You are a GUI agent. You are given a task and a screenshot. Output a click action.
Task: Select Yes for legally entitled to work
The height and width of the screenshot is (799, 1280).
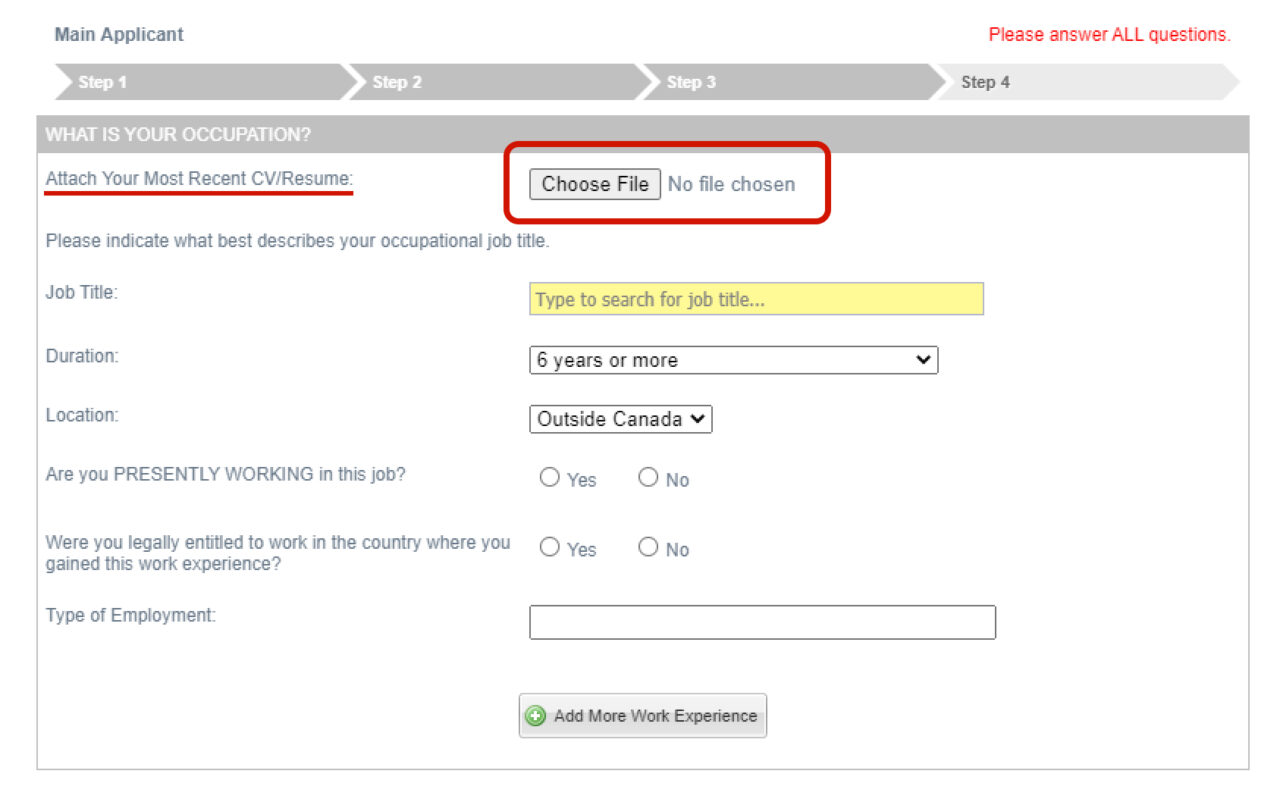pyautogui.click(x=549, y=547)
